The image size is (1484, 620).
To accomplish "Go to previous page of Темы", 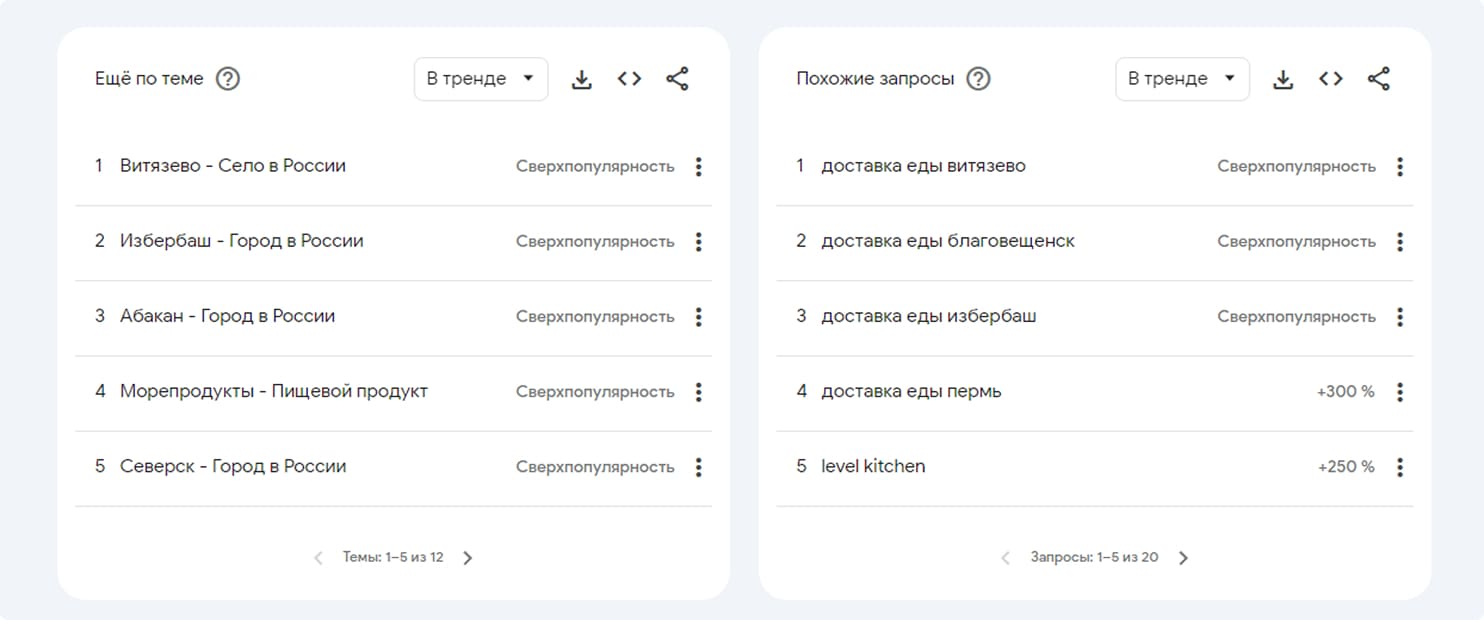I will pyautogui.click(x=318, y=558).
